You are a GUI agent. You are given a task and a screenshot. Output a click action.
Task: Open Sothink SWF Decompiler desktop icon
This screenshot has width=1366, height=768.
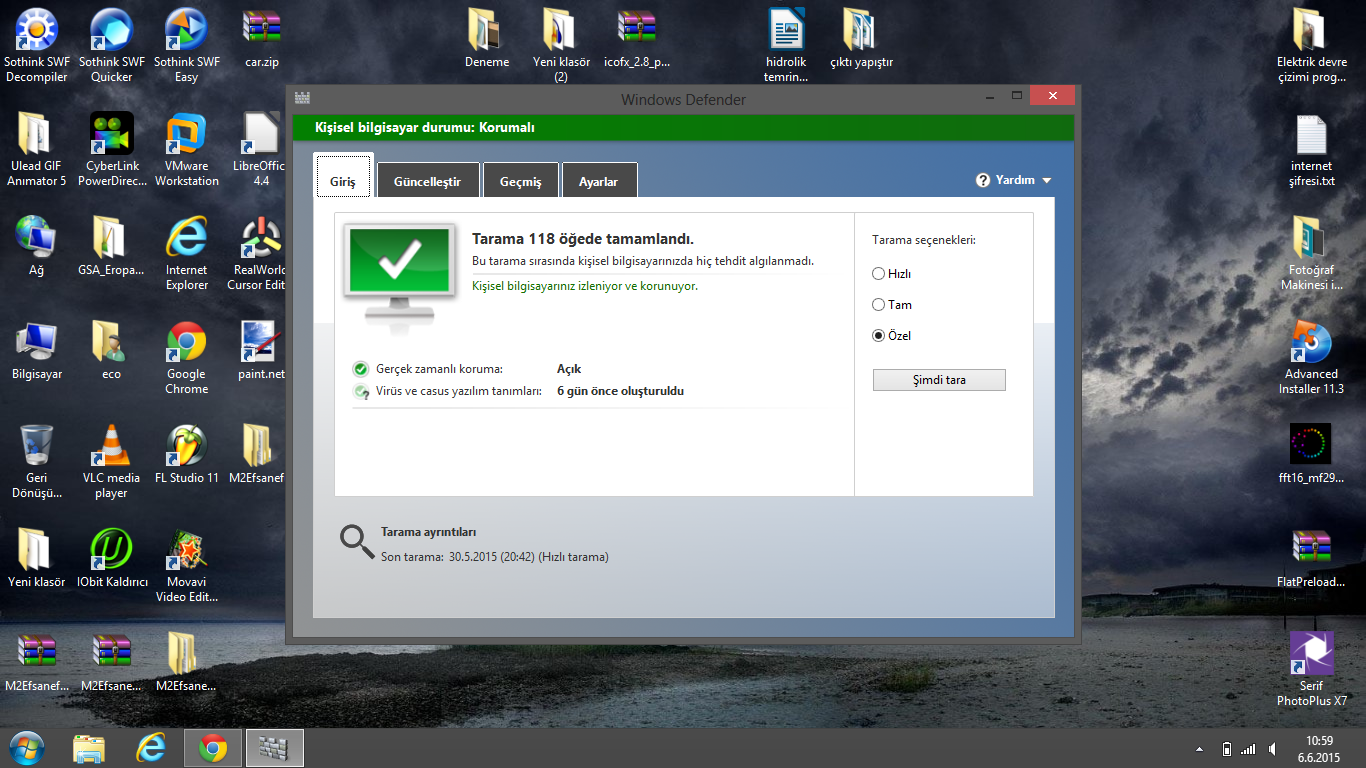(x=36, y=47)
